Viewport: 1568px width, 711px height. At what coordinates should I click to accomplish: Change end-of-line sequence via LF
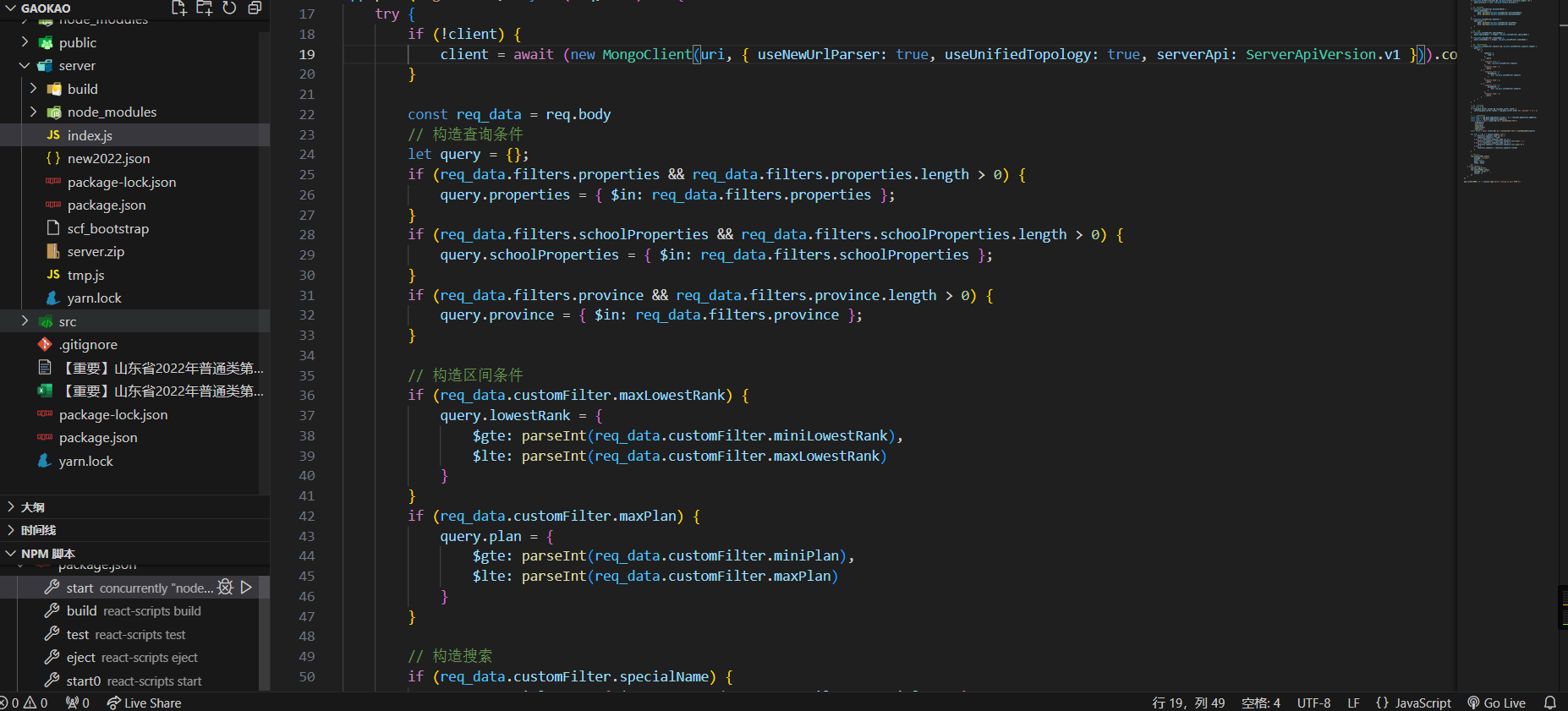pos(1353,703)
